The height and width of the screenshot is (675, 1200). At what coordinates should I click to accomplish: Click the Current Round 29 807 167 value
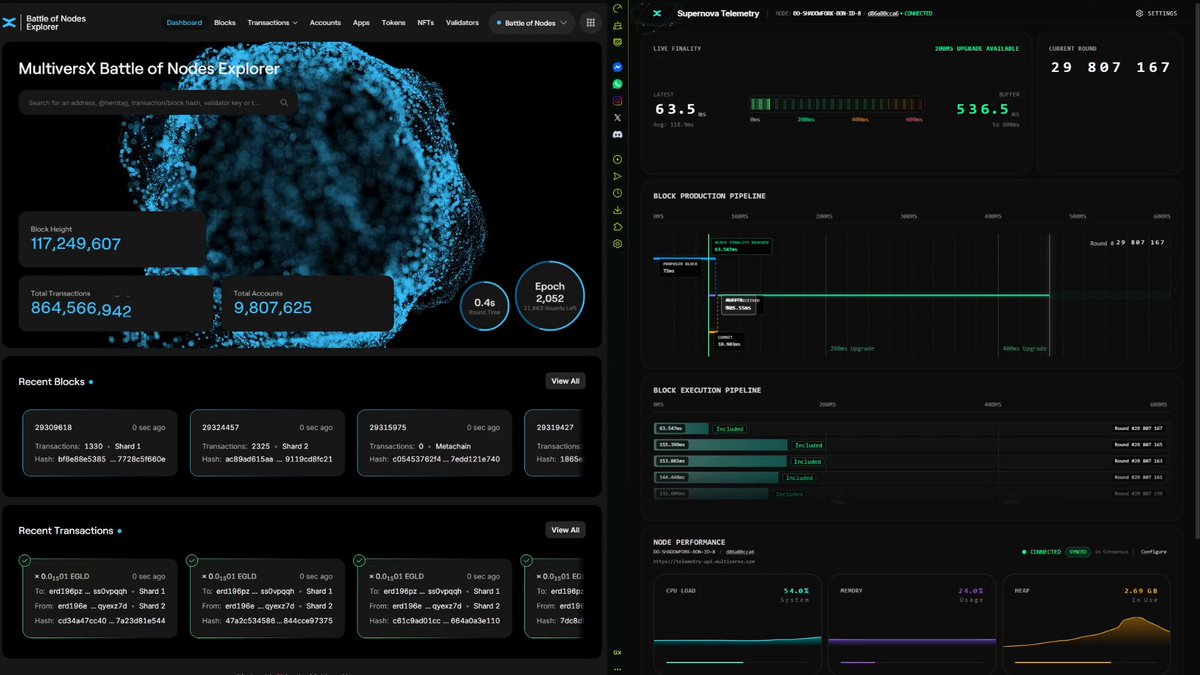pyautogui.click(x=1110, y=67)
